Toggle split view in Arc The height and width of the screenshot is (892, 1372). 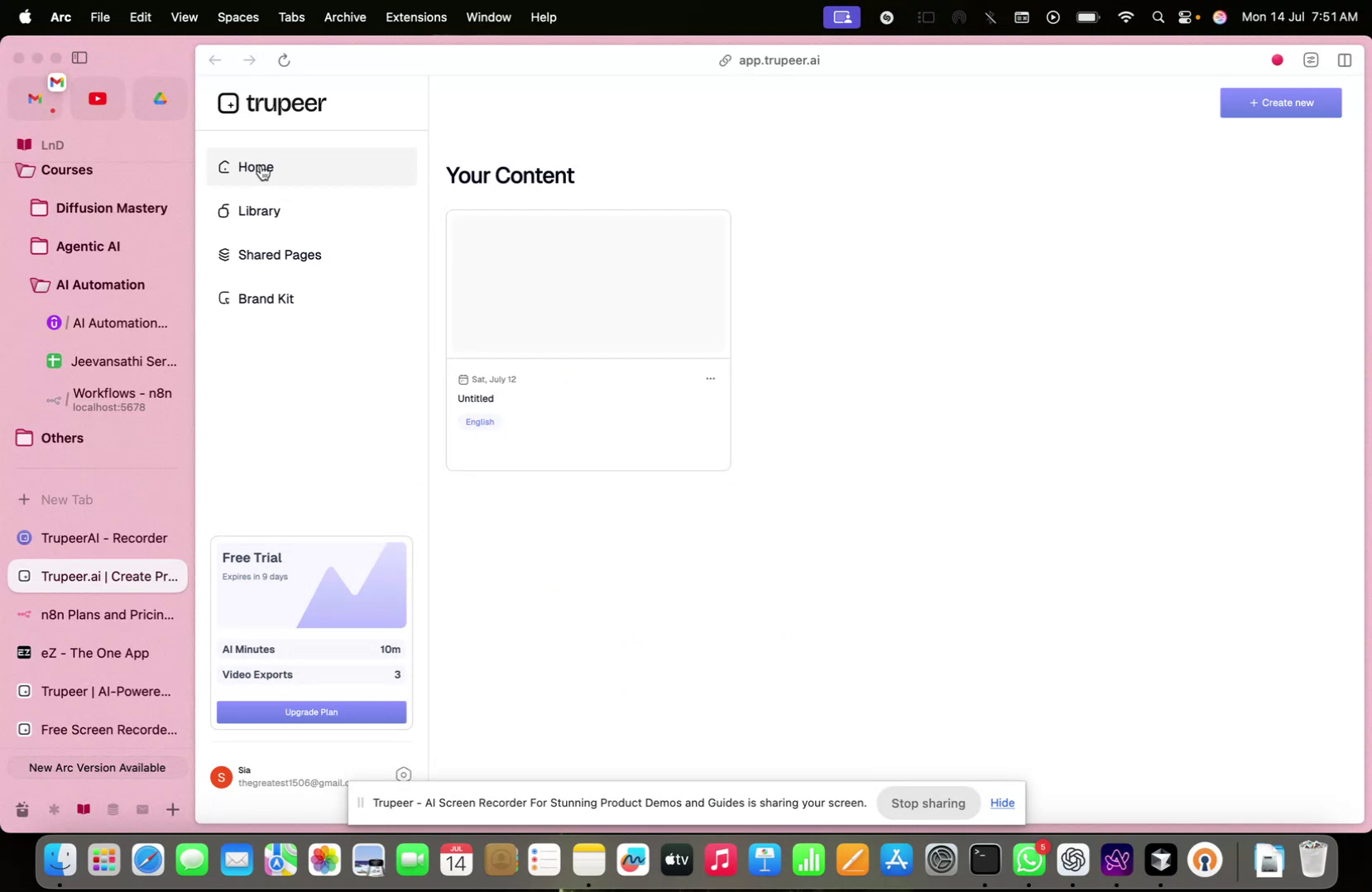pos(1345,60)
